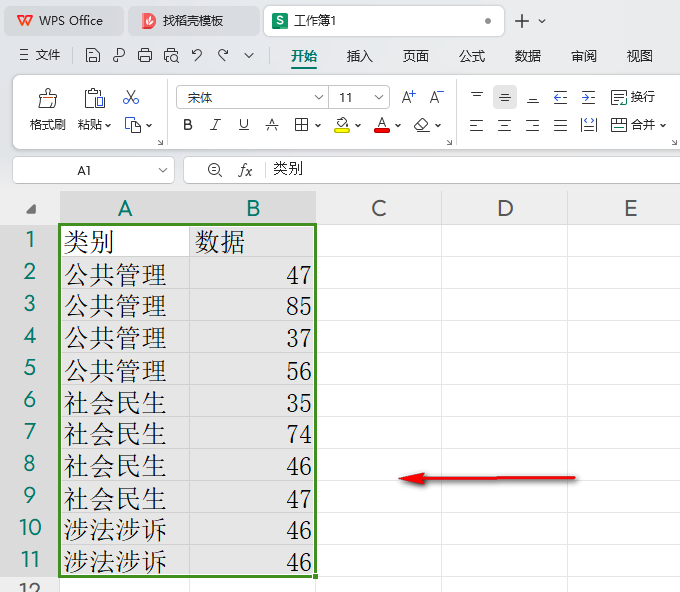Click the eraser clear format icon
This screenshot has width=680, height=592.
422,125
